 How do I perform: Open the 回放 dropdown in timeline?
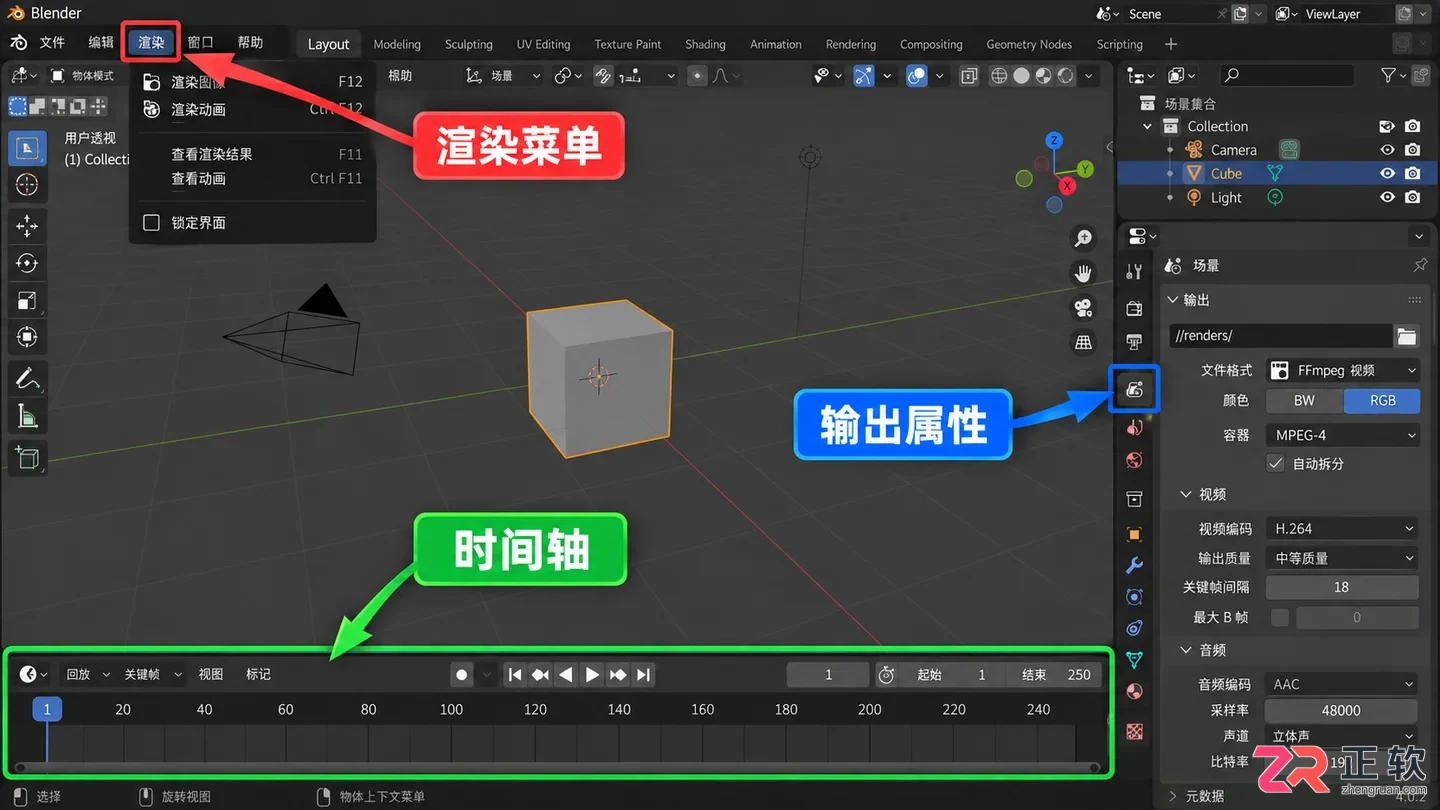point(87,675)
